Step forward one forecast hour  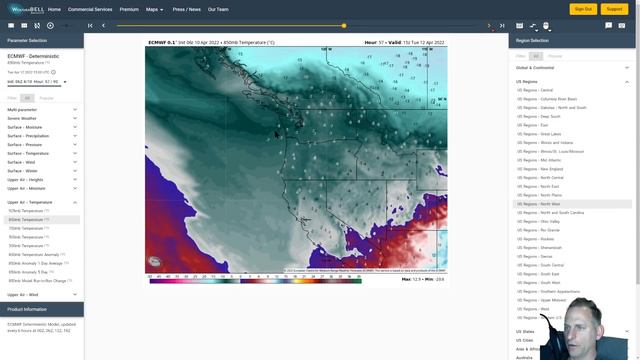point(489,26)
